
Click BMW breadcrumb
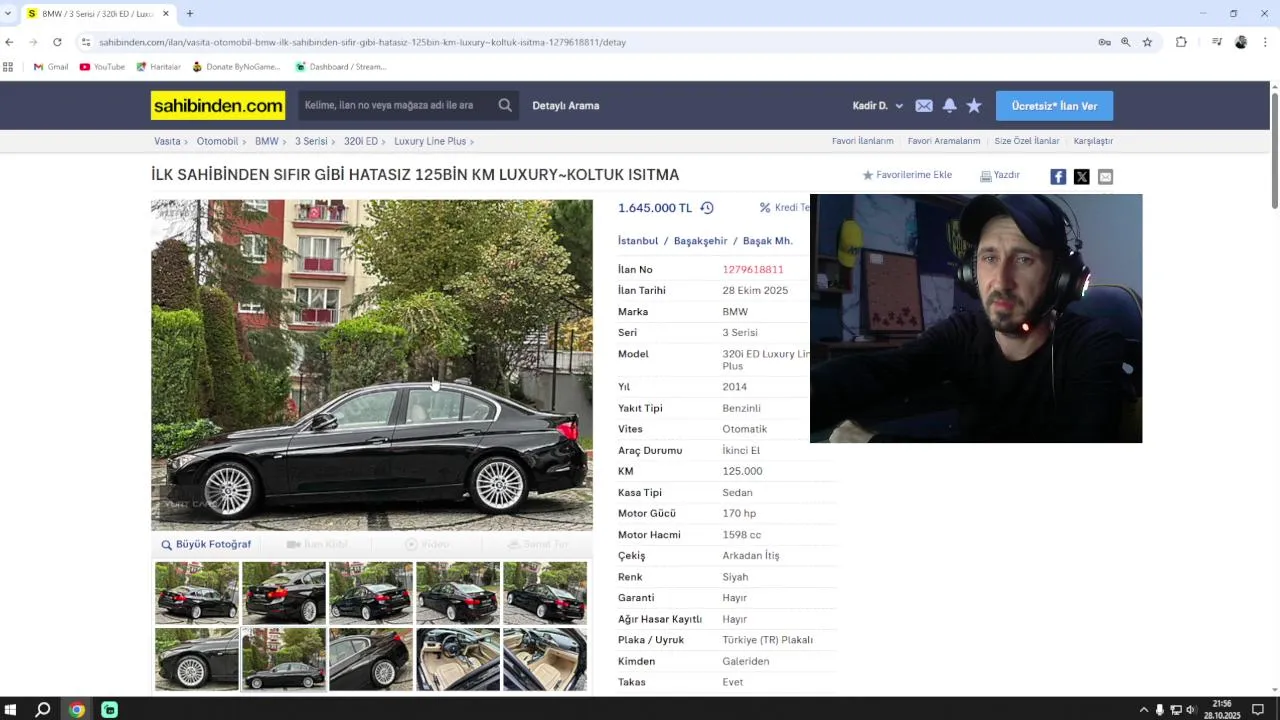tap(266, 141)
